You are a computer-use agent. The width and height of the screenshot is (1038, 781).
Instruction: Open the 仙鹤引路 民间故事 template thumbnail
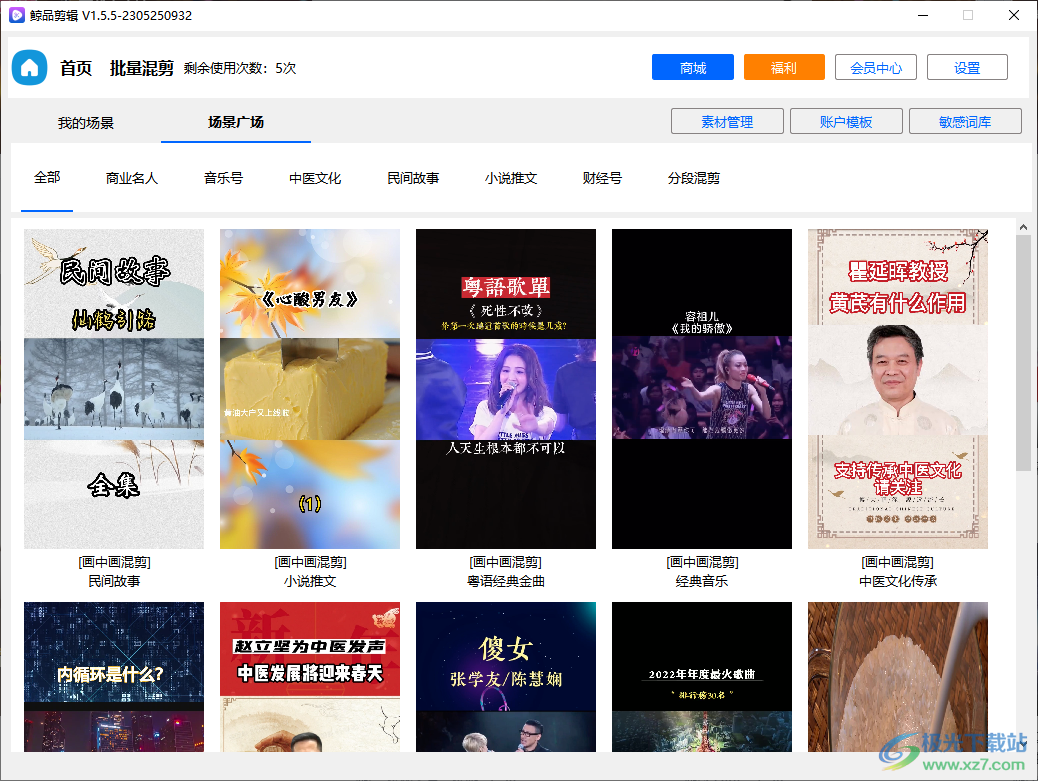coord(114,389)
